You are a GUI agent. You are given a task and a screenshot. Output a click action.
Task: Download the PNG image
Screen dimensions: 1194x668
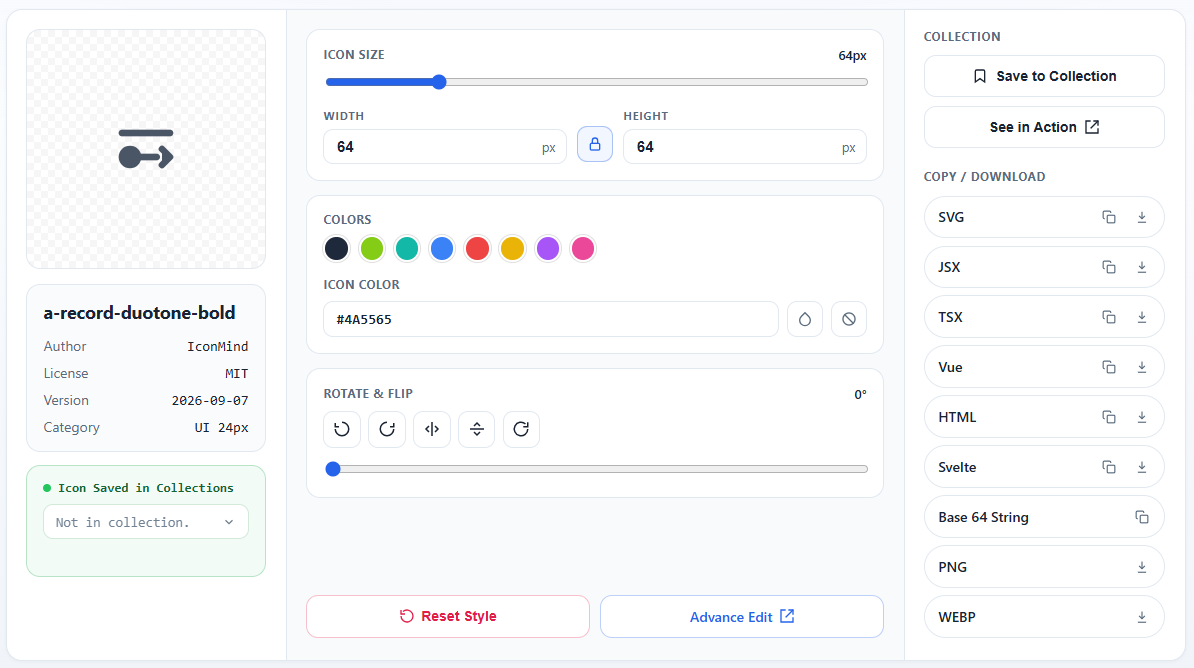pos(1141,567)
